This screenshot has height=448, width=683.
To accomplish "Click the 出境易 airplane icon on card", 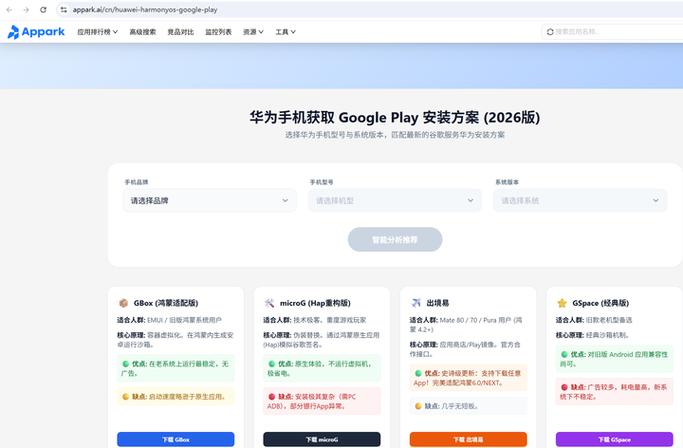I will [x=416, y=303].
